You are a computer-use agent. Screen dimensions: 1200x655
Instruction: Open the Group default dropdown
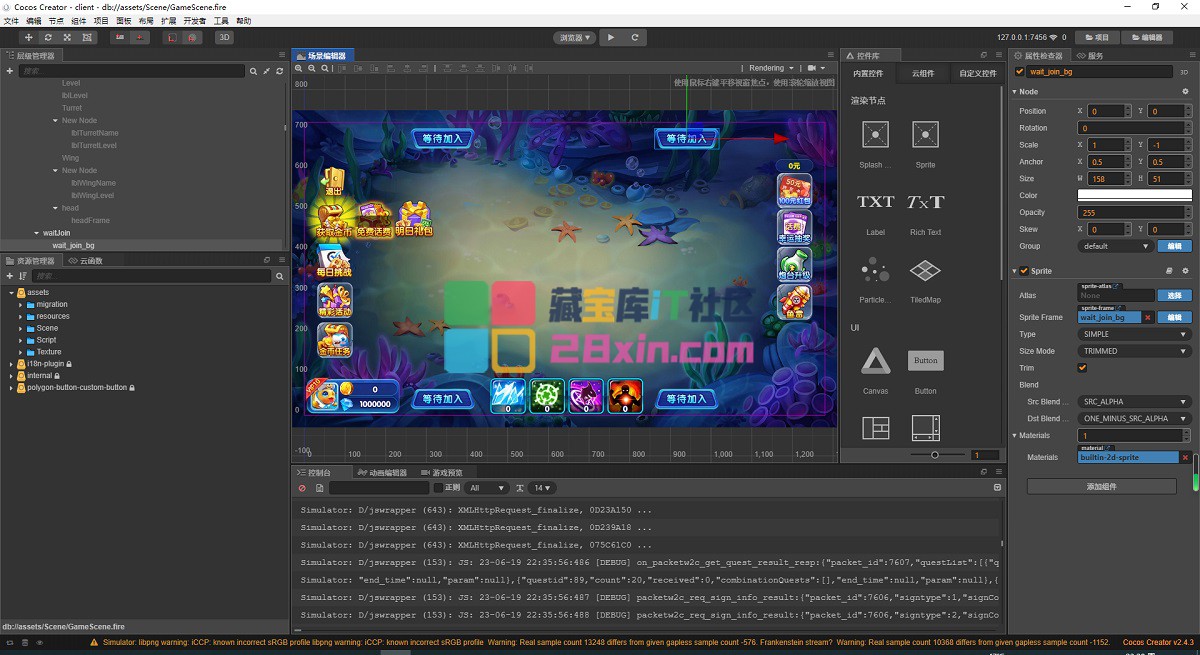click(x=1116, y=246)
